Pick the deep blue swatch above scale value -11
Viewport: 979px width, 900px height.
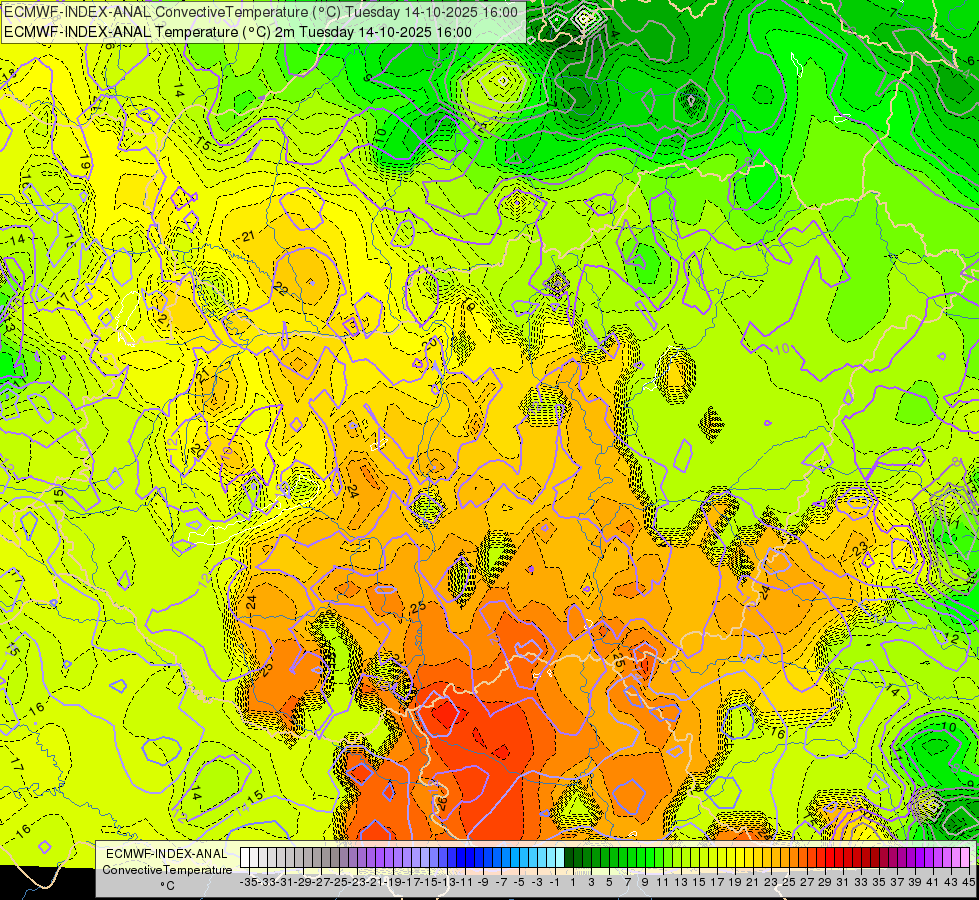[x=461, y=858]
